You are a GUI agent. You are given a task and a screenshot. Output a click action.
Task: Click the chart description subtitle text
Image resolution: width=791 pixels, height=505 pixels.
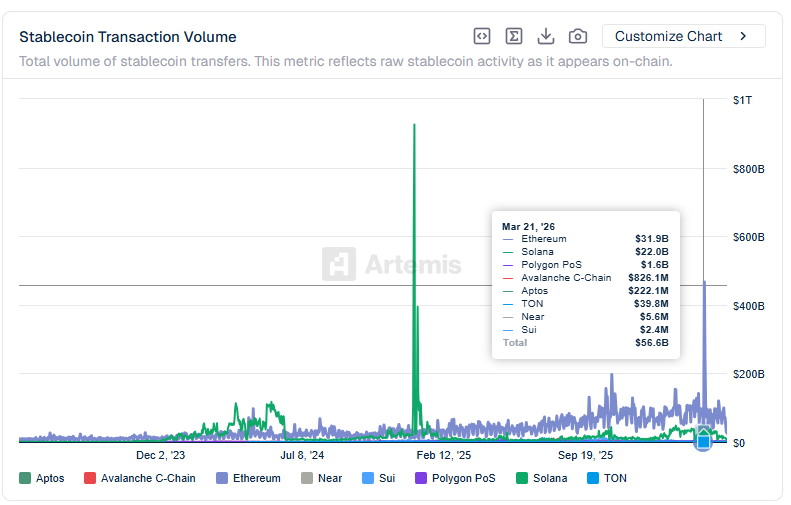point(346,62)
